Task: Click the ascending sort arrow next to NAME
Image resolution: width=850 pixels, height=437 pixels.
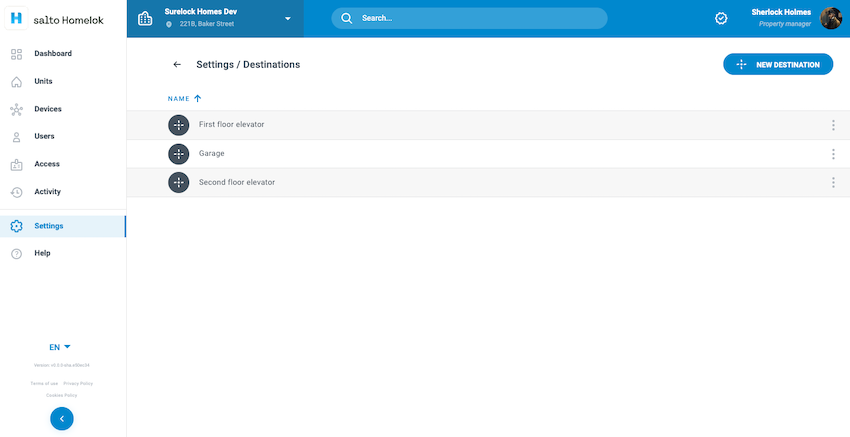Action: (197, 99)
